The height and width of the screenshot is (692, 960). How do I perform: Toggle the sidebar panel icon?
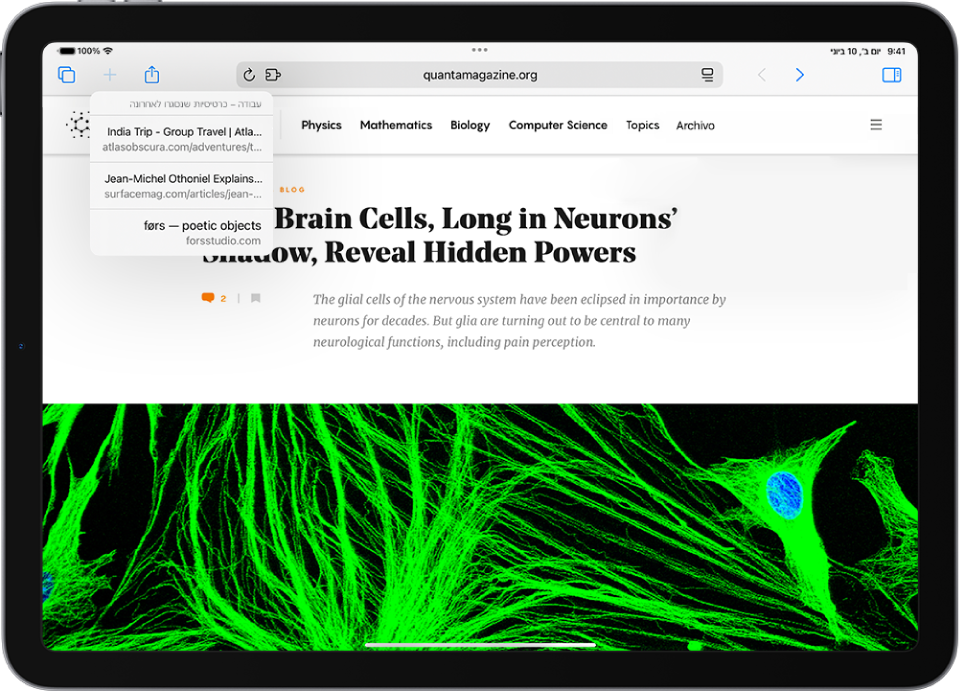[891, 75]
